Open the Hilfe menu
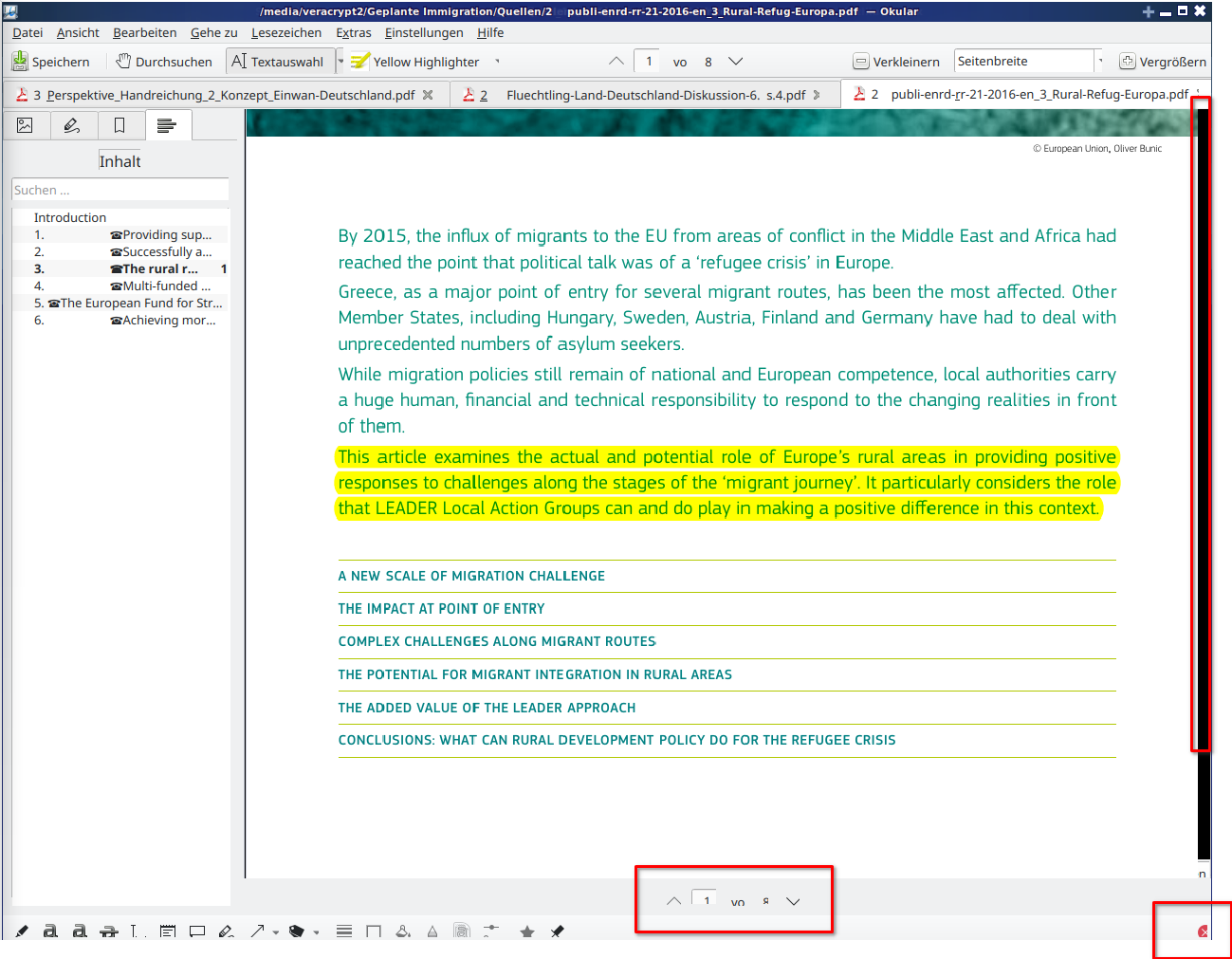The height and width of the screenshot is (959, 1232). click(x=490, y=32)
